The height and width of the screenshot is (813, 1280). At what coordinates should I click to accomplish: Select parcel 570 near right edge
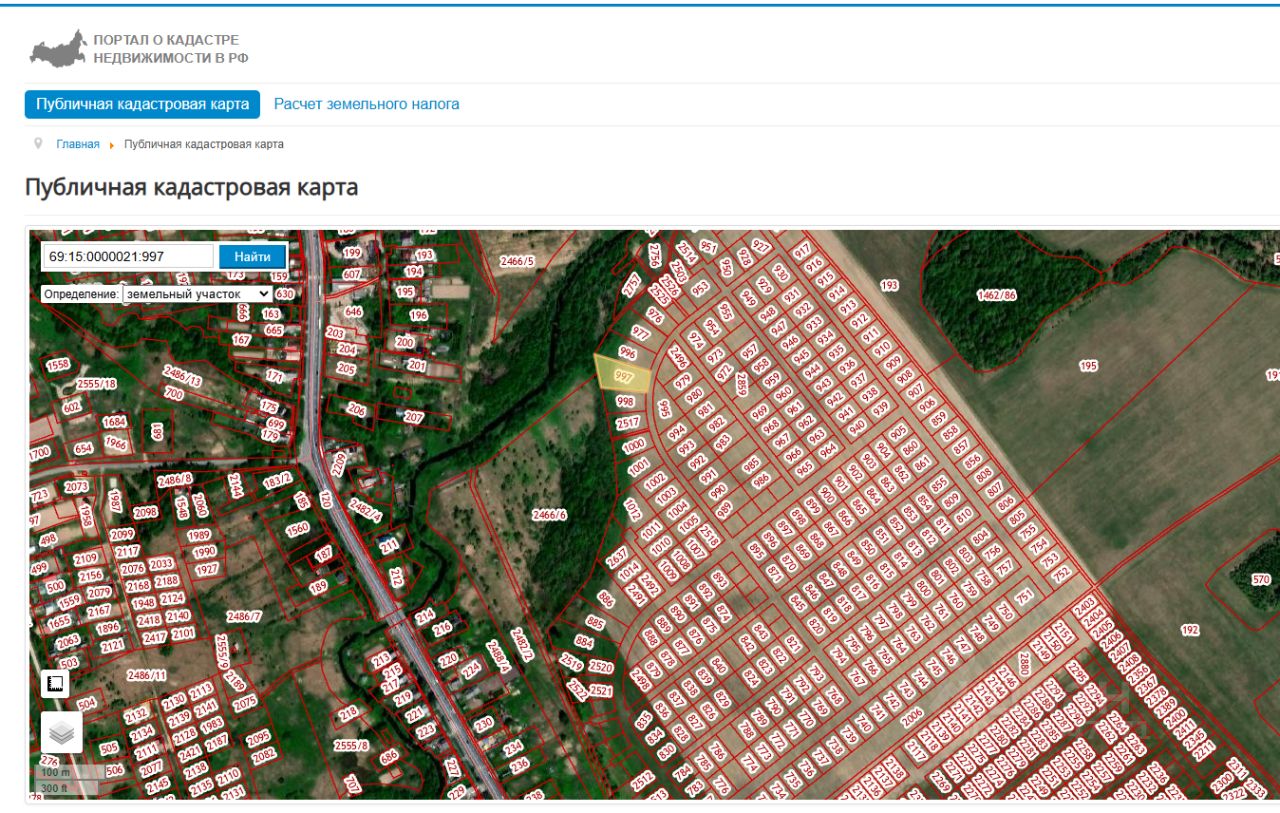tap(1261, 579)
